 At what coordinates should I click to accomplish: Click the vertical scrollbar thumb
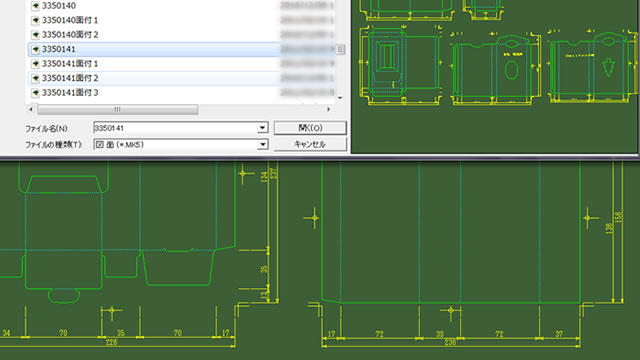pos(340,49)
